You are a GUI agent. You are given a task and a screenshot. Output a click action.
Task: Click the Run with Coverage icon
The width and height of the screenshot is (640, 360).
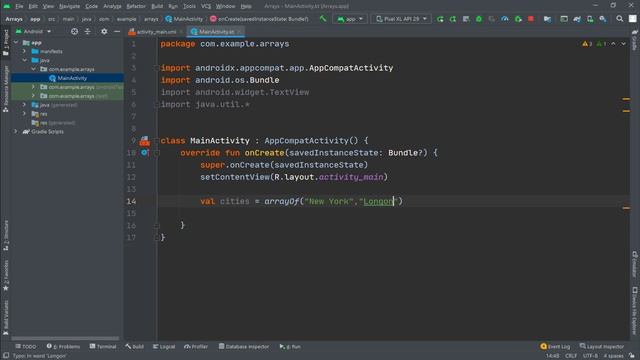click(492, 19)
